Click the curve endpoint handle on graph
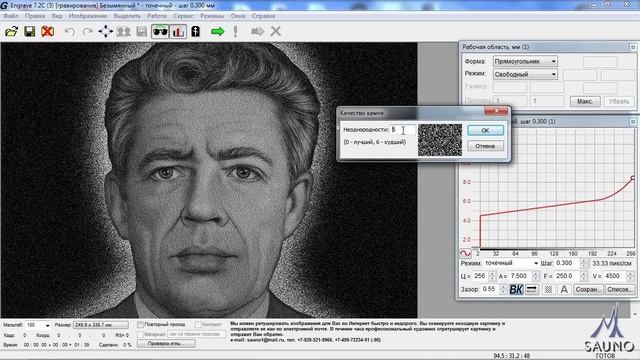This screenshot has height=360, width=640. [x=633, y=178]
